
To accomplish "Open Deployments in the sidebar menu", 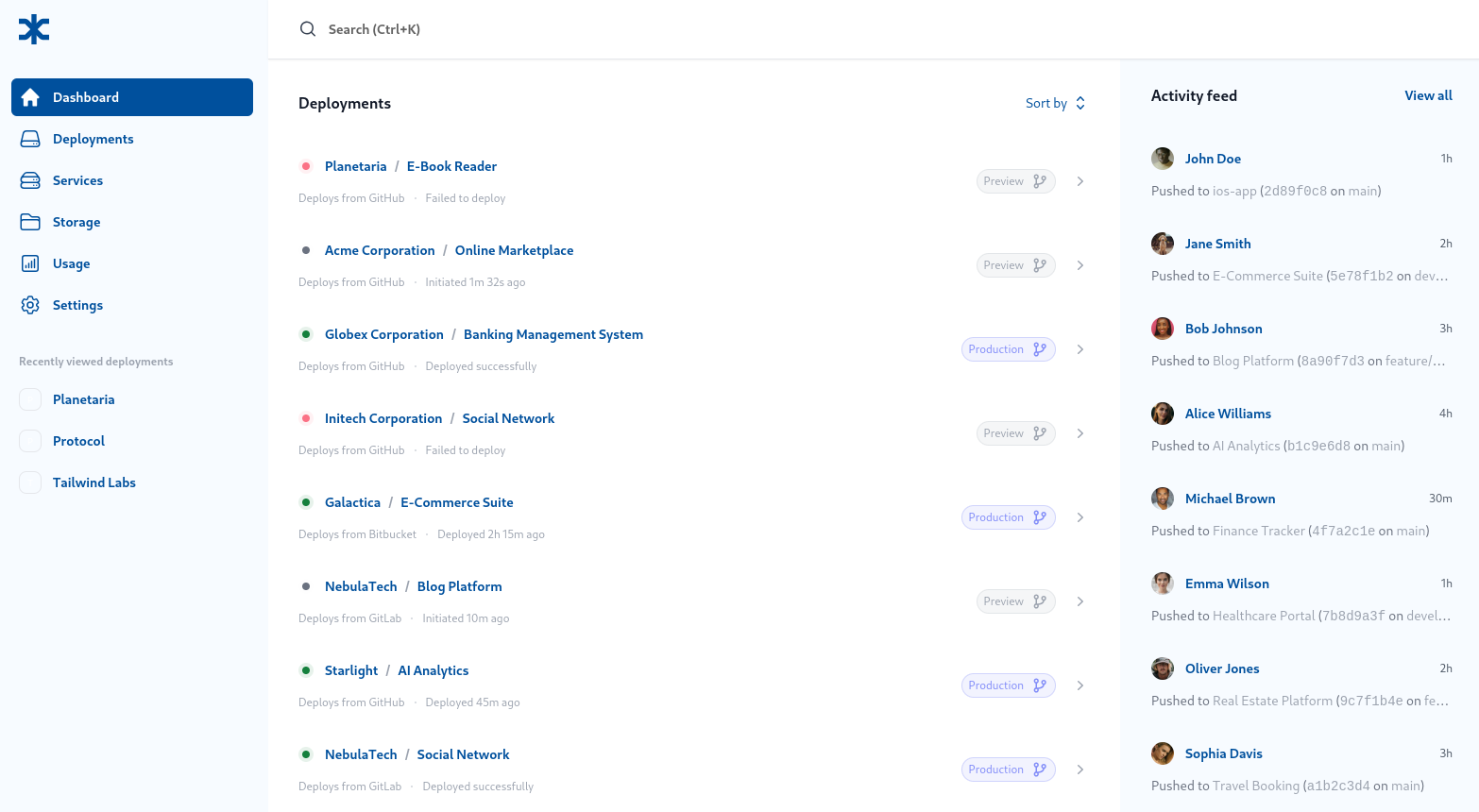I will tap(93, 139).
